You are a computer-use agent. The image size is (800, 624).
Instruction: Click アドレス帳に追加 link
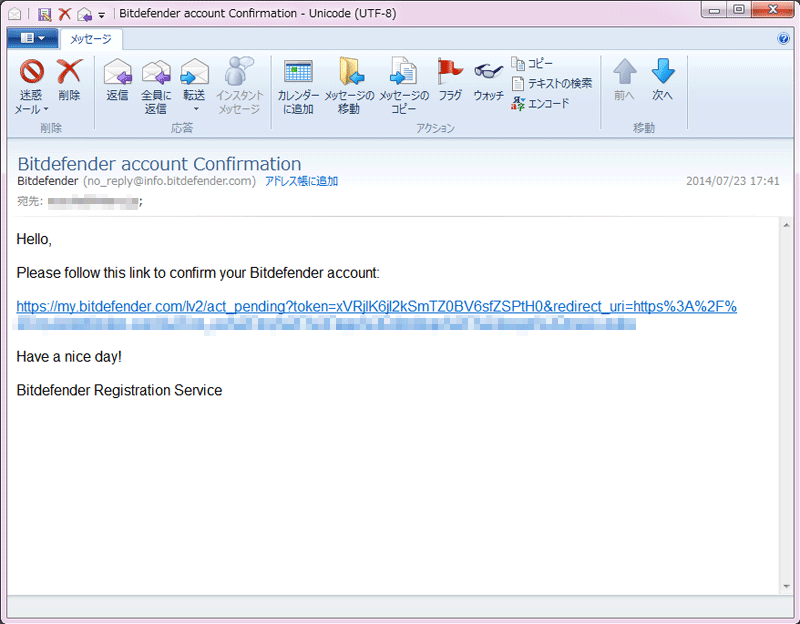tap(302, 181)
